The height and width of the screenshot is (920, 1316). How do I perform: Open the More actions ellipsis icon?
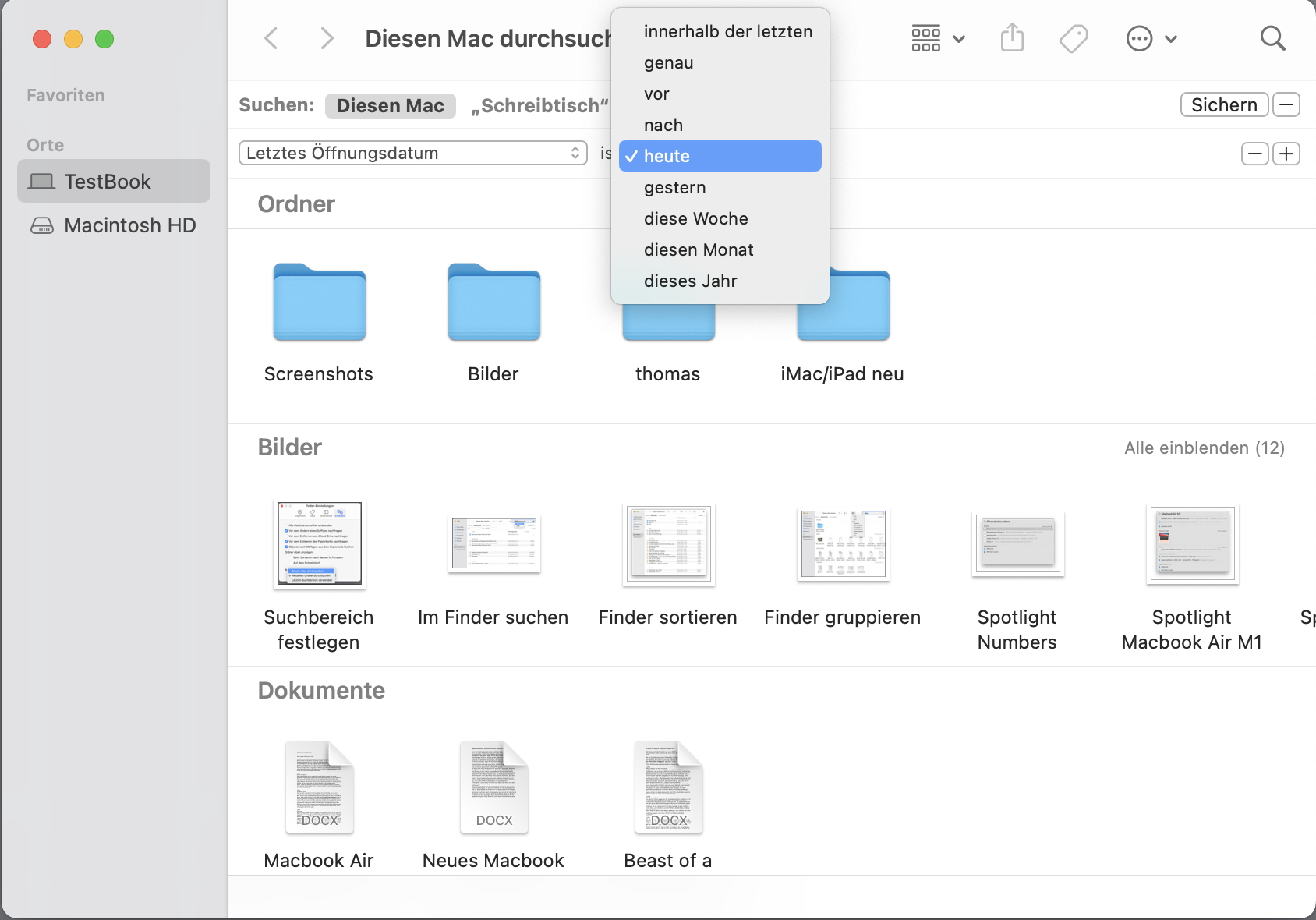pyautogui.click(x=1138, y=37)
